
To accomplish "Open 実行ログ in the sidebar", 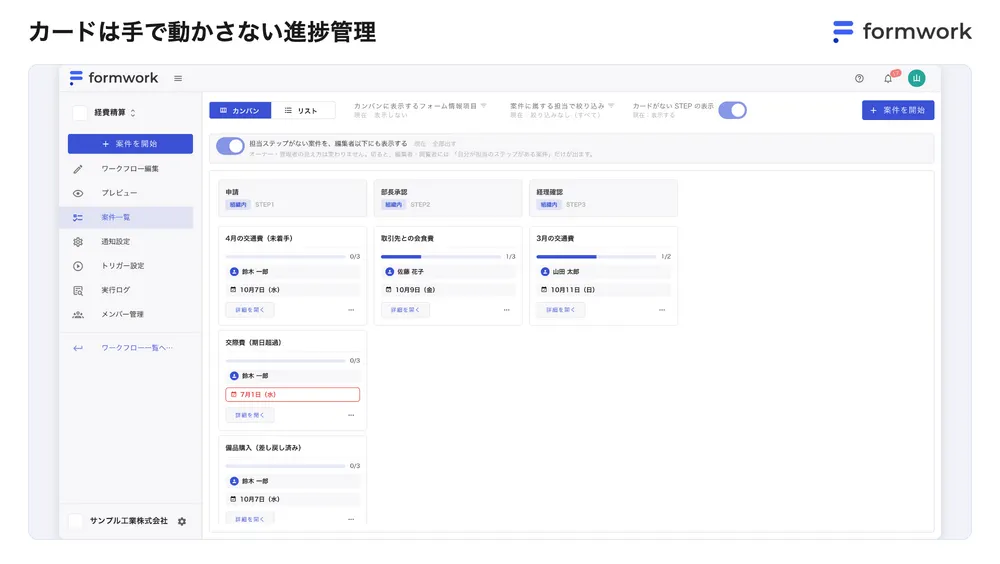I will click(115, 290).
